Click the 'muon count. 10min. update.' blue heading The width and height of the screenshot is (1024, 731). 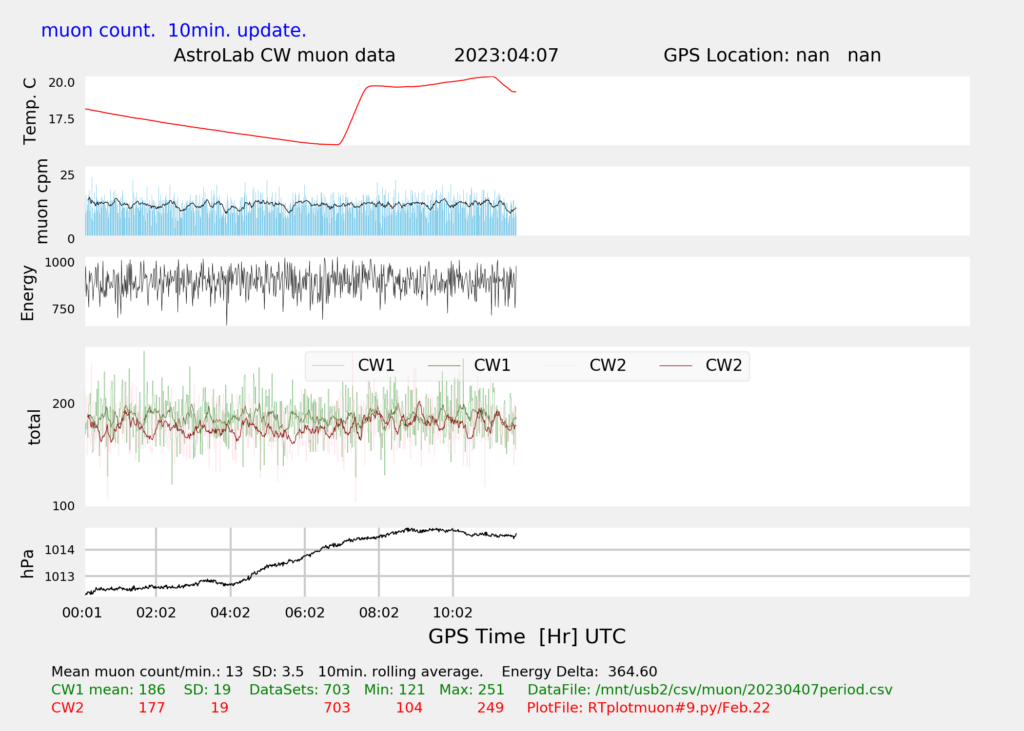coord(173,30)
